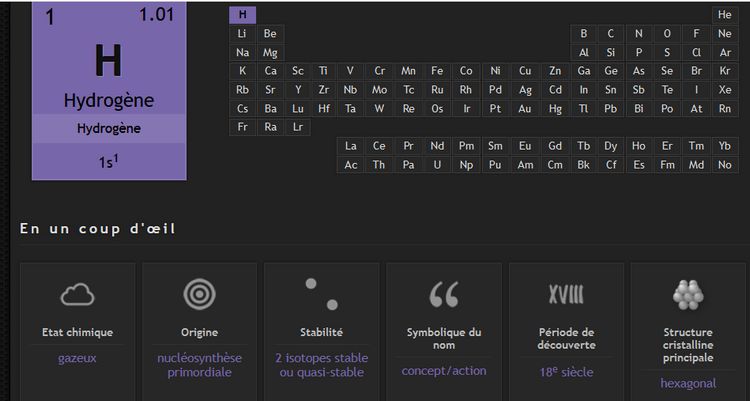Open the 18e siècle link
This screenshot has width=750, height=401.
pos(566,372)
